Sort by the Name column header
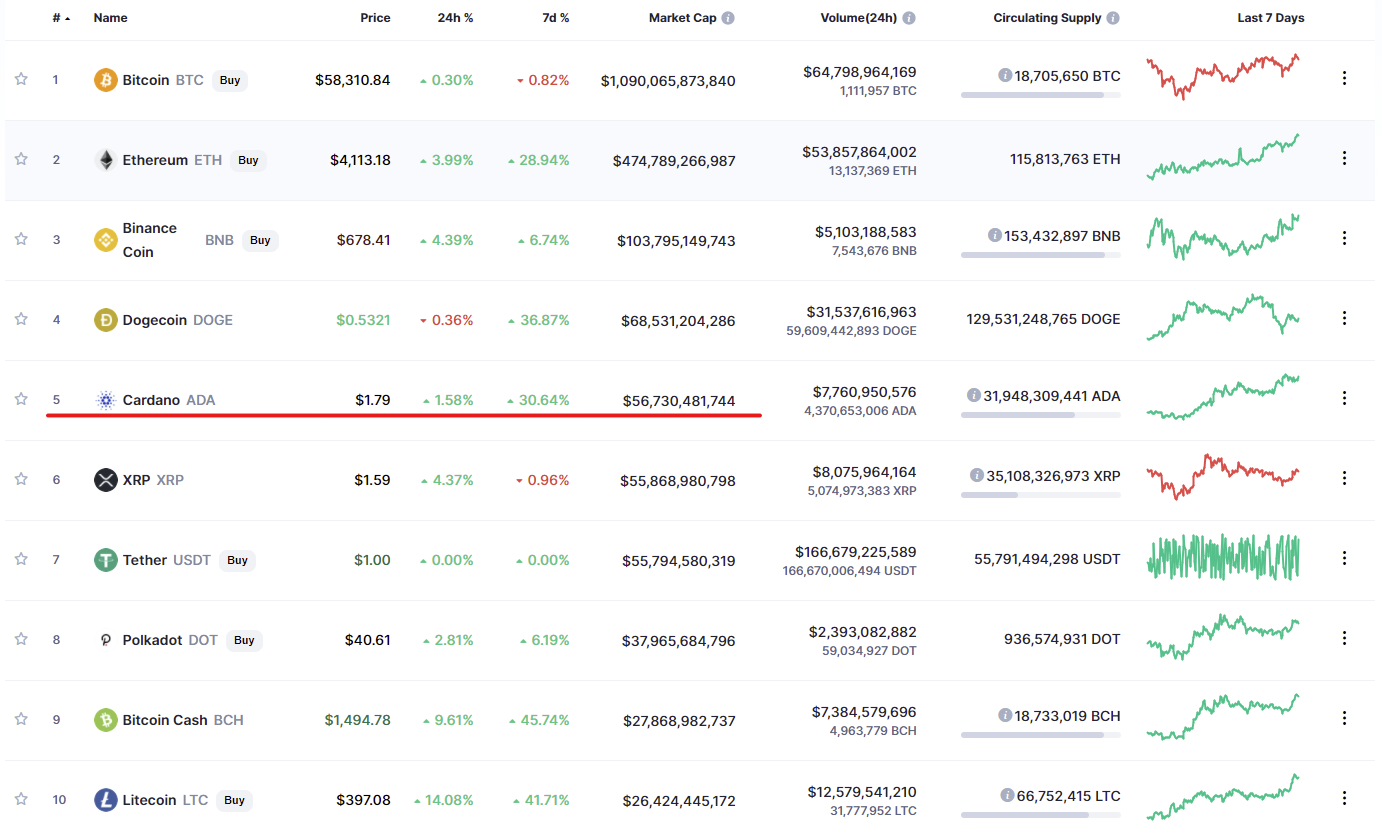1382x833 pixels. (111, 18)
